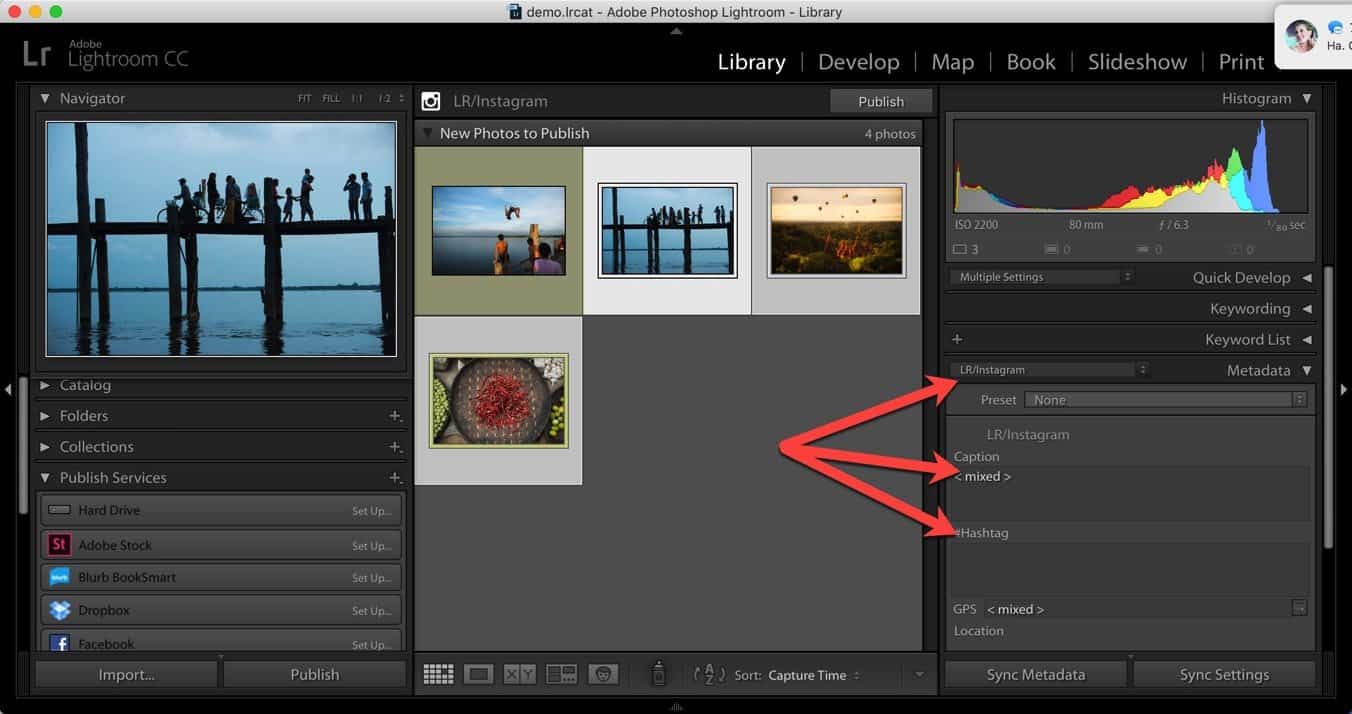
Task: Add keyword with Keyword List plus icon
Action: 957,340
